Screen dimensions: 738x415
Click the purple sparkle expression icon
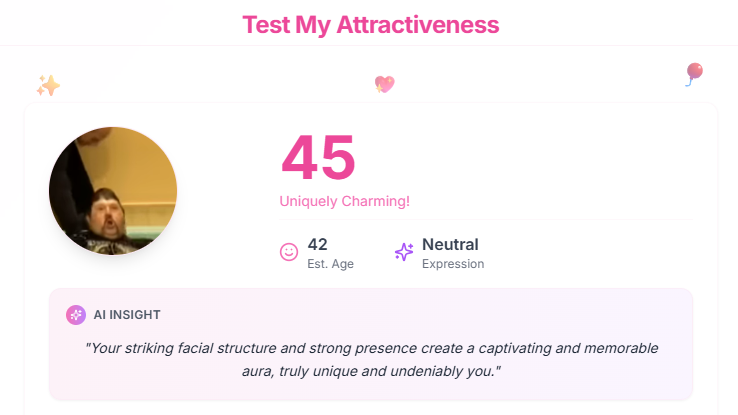coord(404,253)
